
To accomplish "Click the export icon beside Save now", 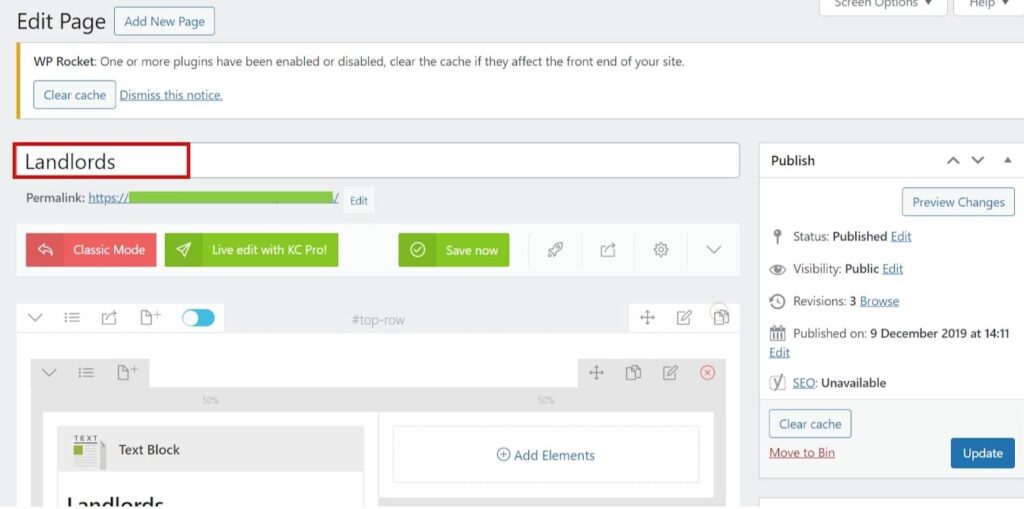I will [608, 250].
